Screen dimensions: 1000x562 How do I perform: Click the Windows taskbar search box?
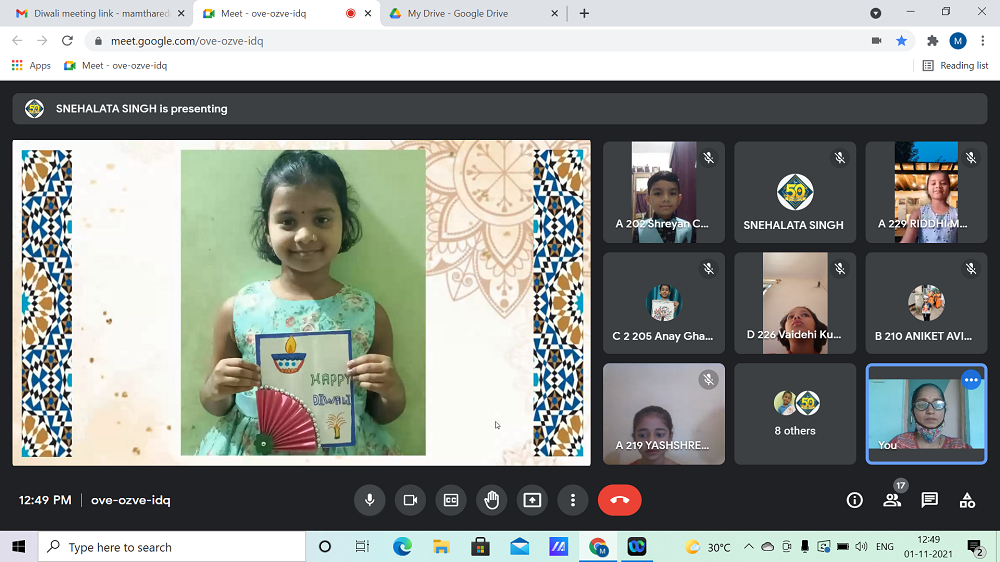coord(172,547)
